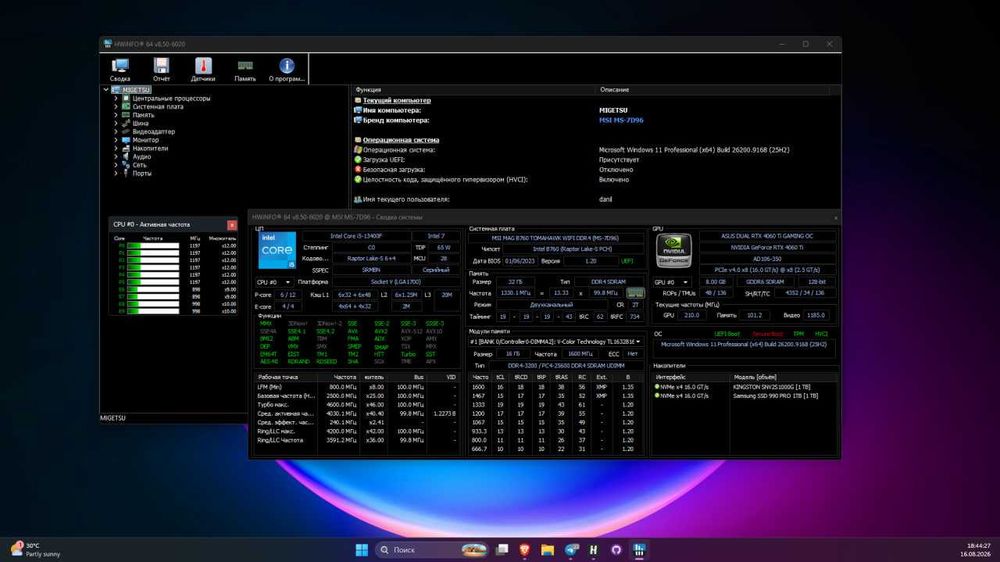Click the Турбо макс. operating point row
The image size is (1000, 562).
tap(357, 404)
